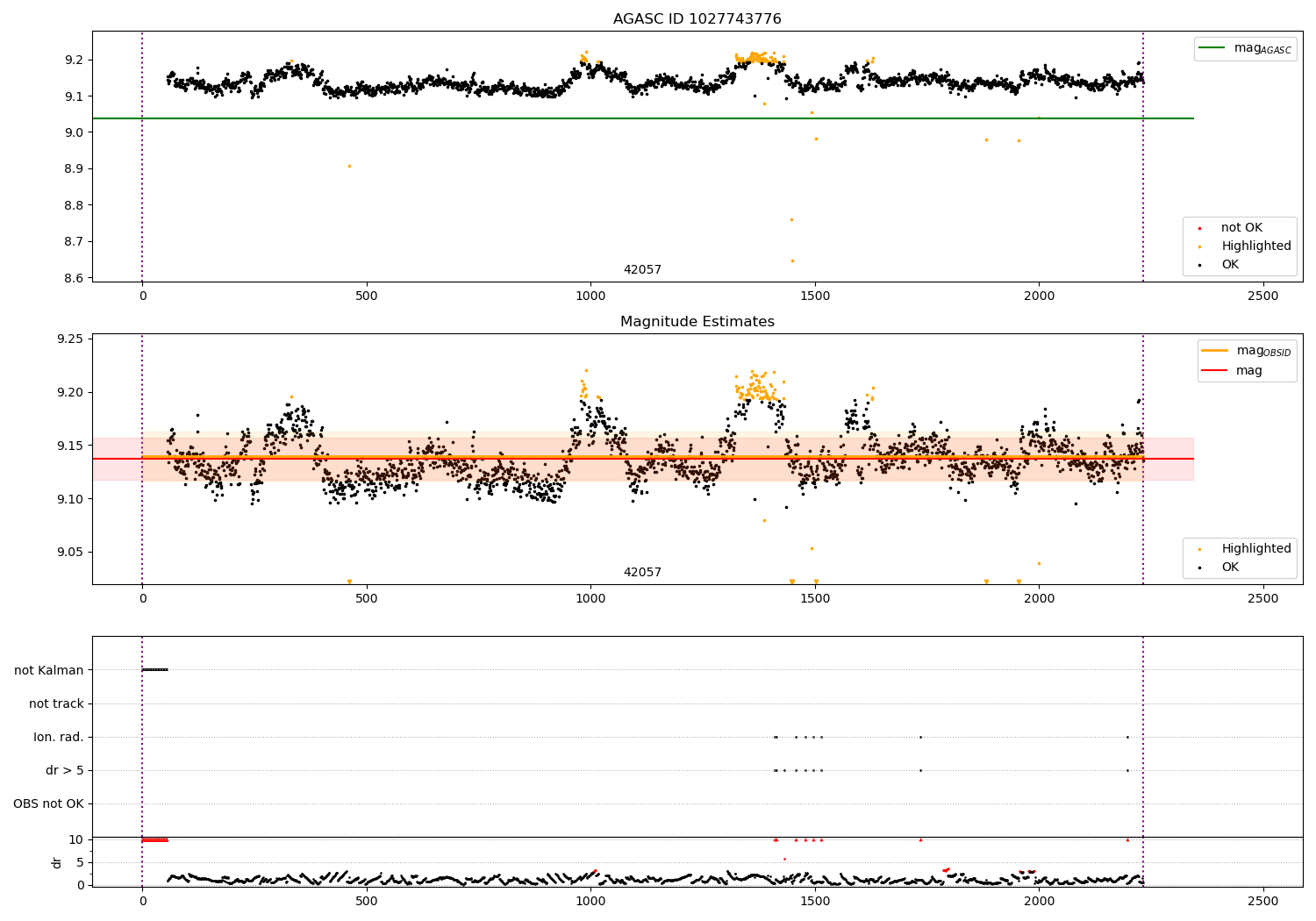Viewport: 1316px width, 921px height.
Task: Click the 'Ion. rad.' row label
Action: (x=59, y=738)
